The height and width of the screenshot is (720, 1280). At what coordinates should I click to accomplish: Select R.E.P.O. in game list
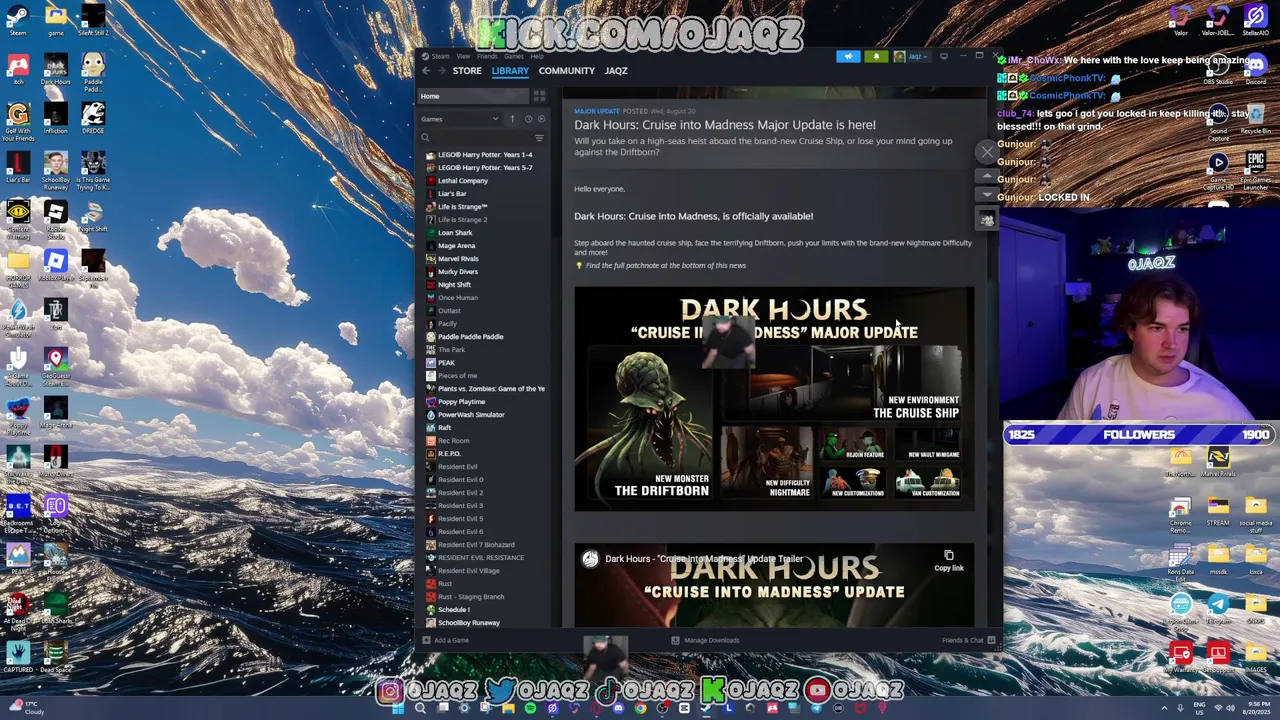point(449,454)
